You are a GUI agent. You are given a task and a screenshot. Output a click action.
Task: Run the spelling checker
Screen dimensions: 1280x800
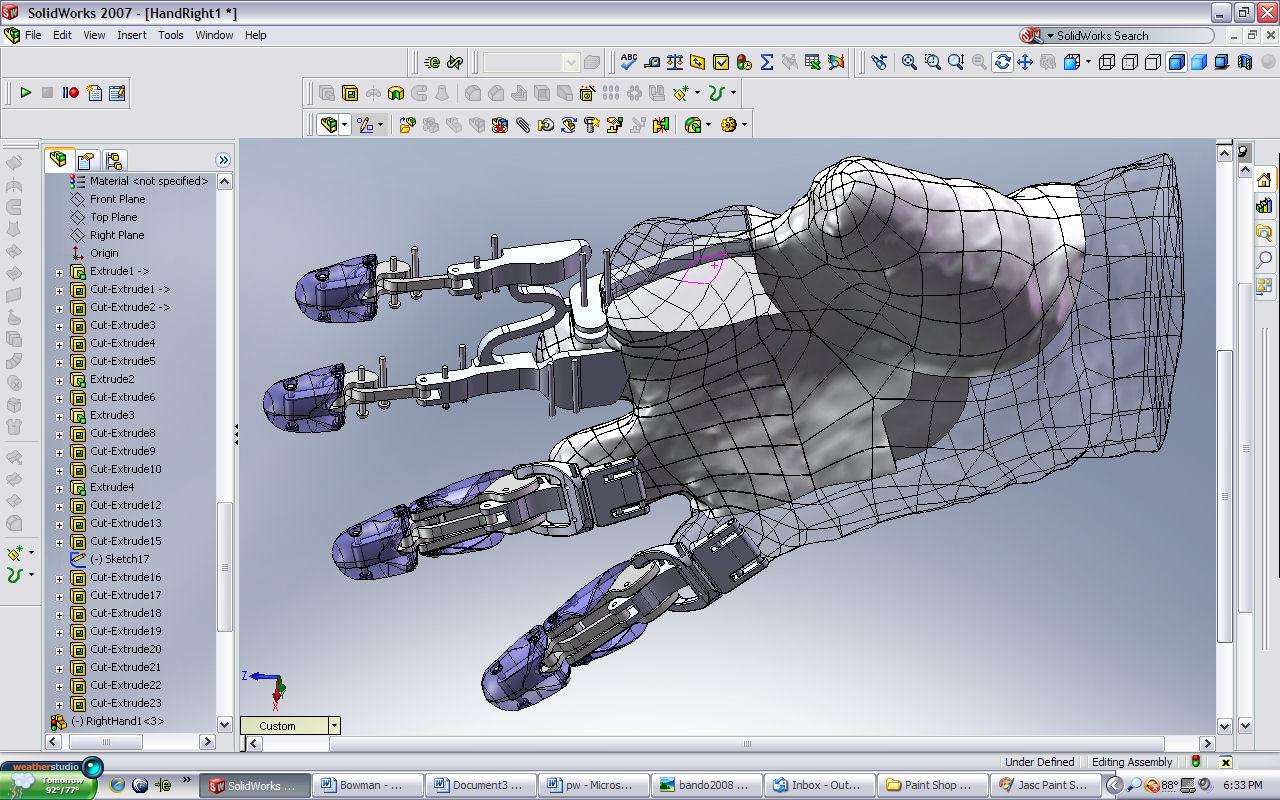click(628, 62)
